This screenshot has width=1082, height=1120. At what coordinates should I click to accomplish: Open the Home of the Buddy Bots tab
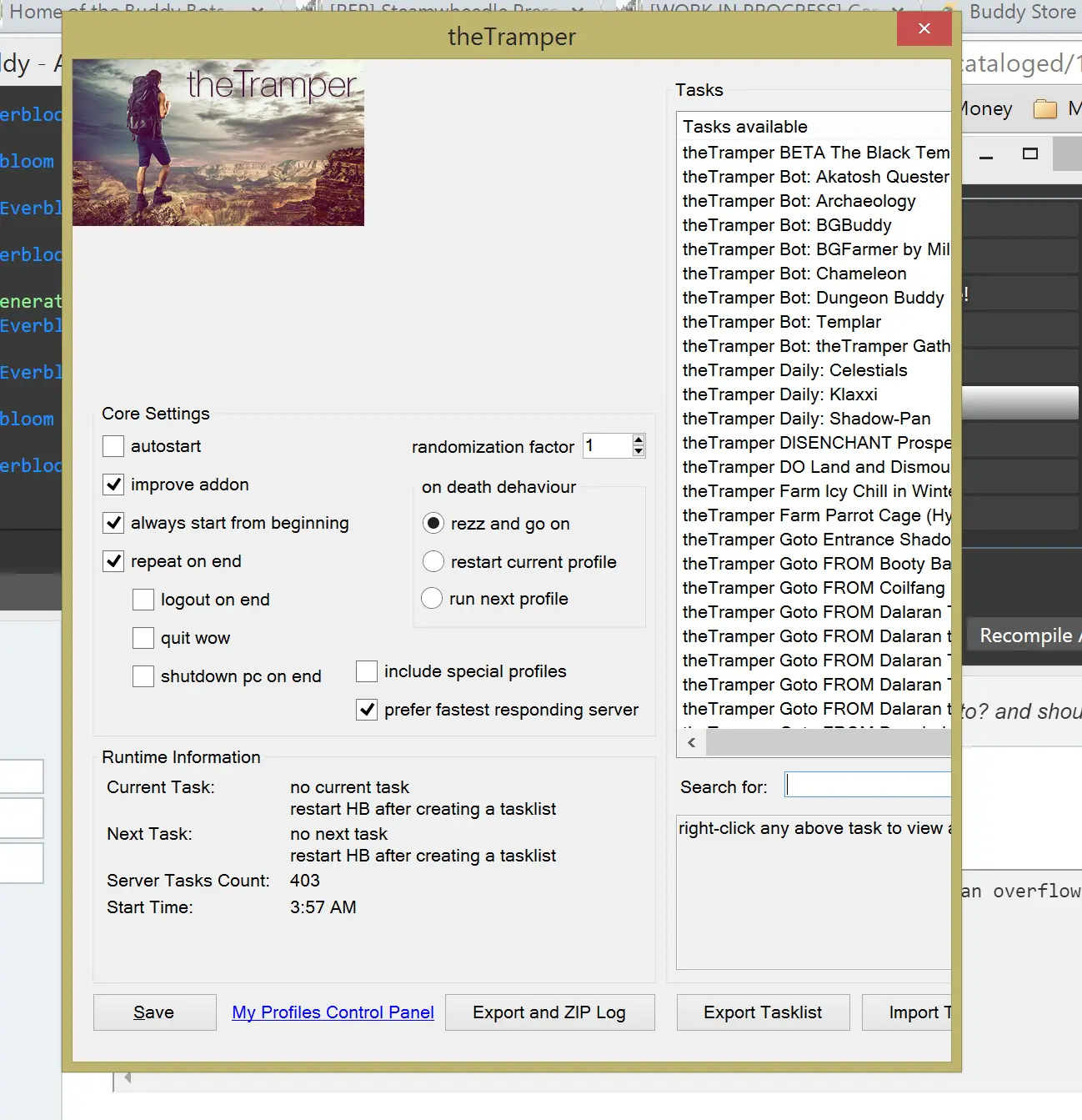[117, 12]
